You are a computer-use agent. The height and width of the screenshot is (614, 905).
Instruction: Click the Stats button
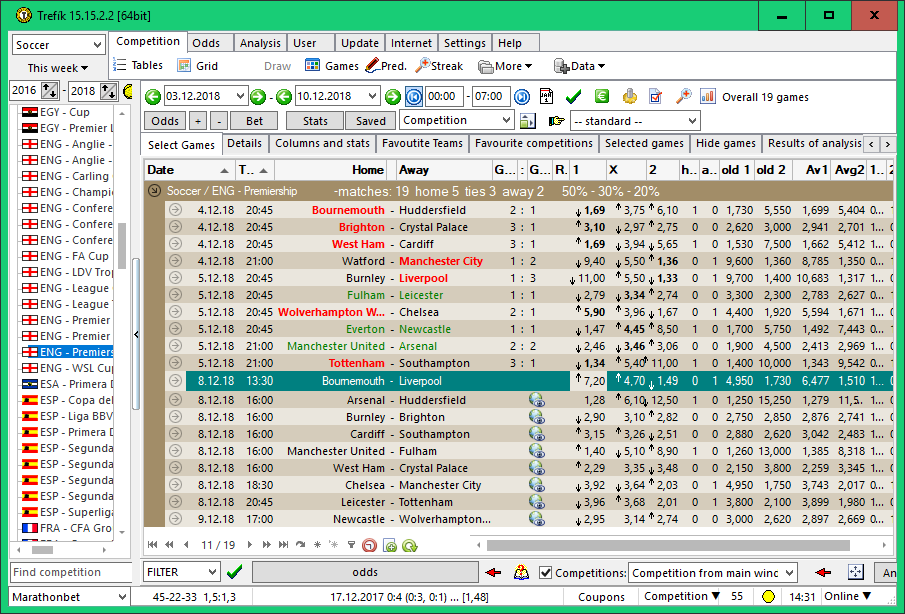pyautogui.click(x=314, y=121)
